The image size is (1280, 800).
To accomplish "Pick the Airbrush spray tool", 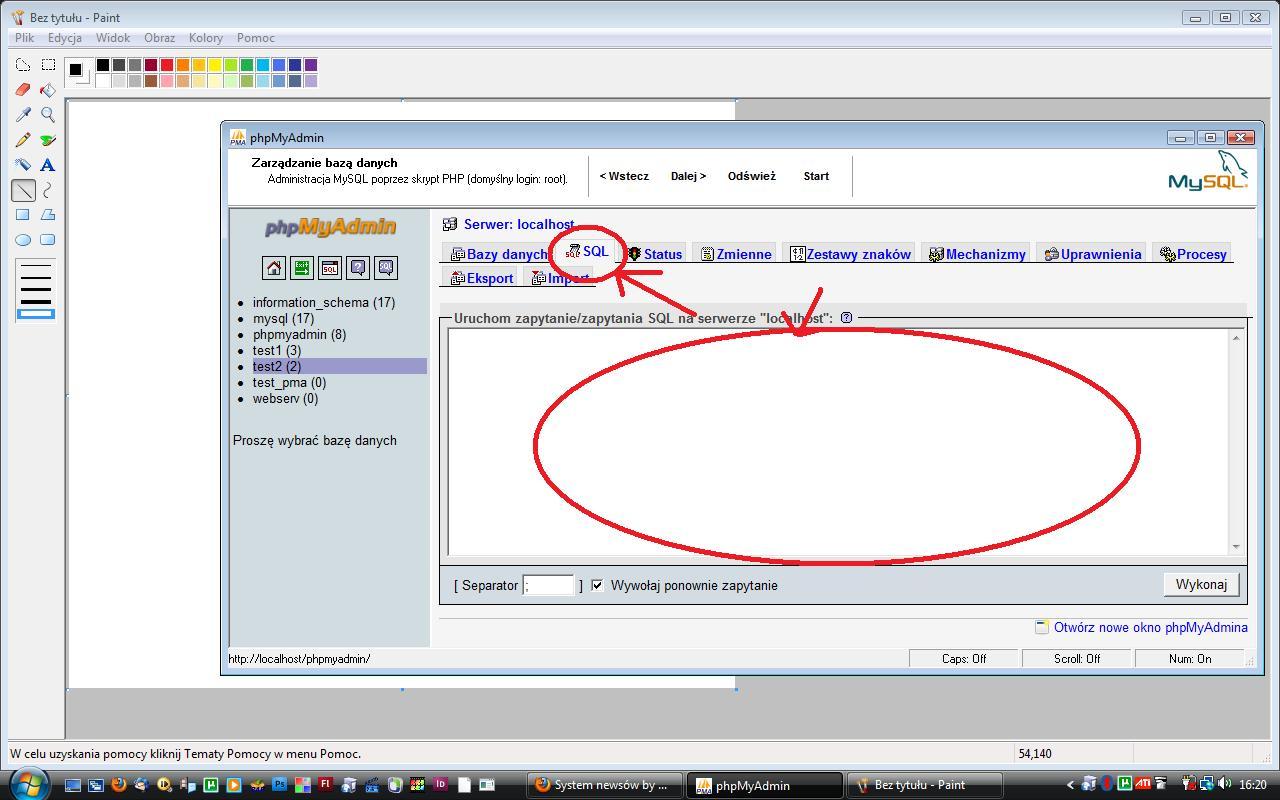I will click(23, 165).
